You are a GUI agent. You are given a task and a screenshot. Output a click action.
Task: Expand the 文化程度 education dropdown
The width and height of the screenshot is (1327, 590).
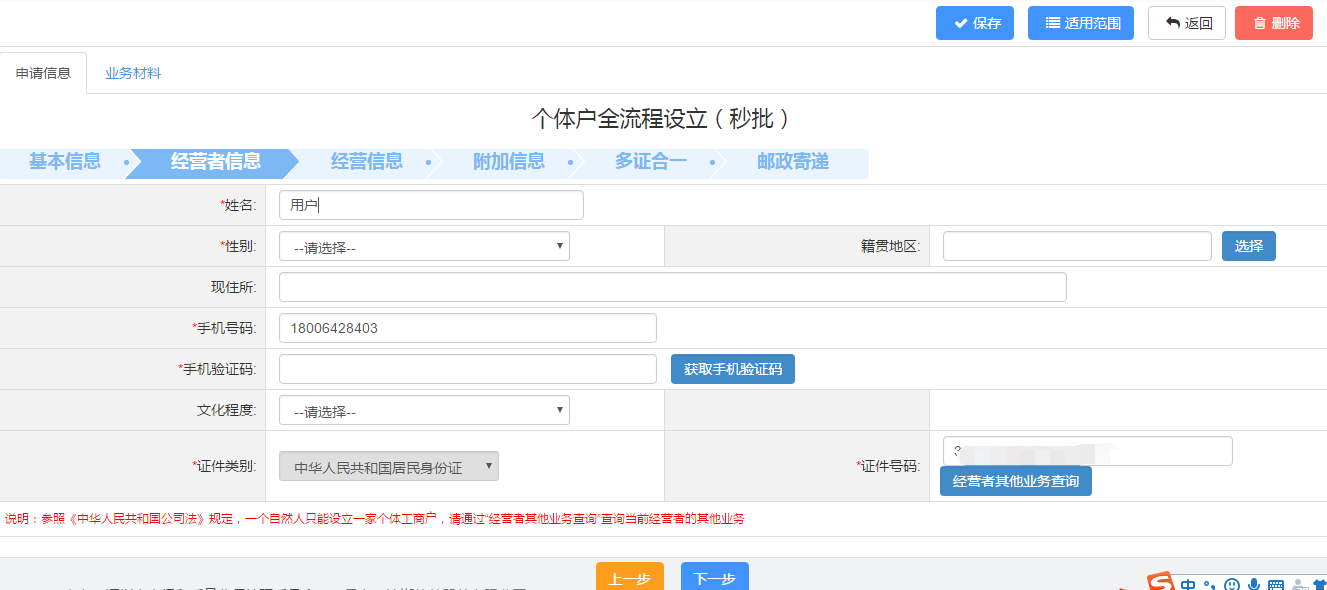point(424,410)
